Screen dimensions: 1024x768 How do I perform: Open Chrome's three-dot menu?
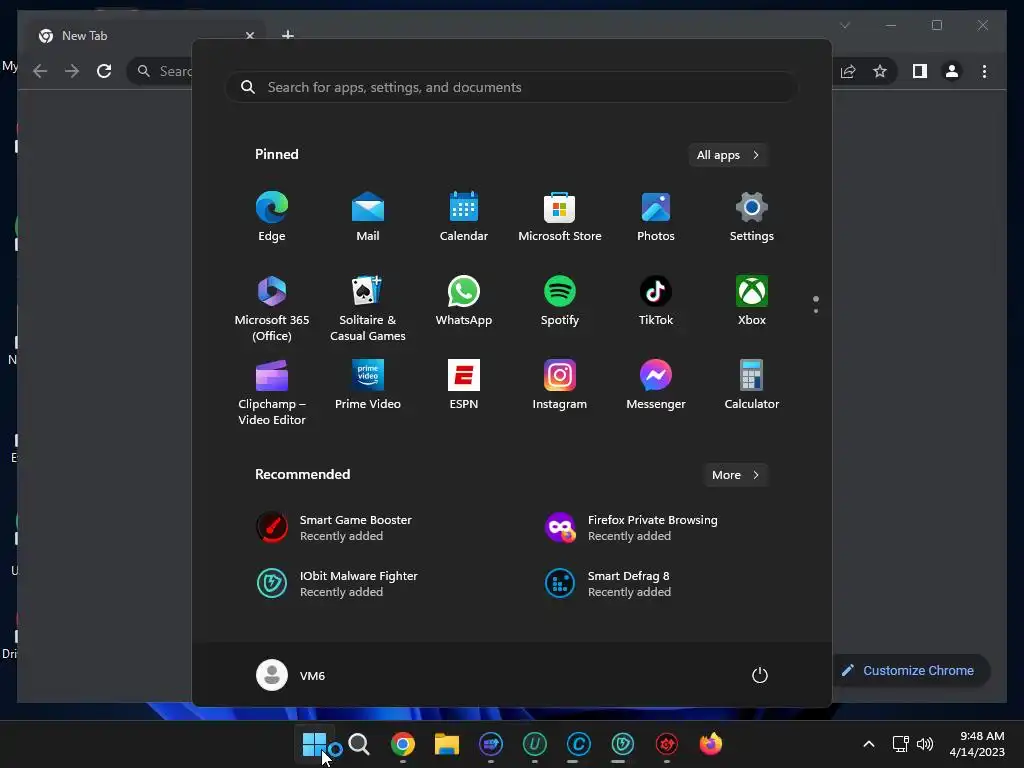[x=984, y=71]
